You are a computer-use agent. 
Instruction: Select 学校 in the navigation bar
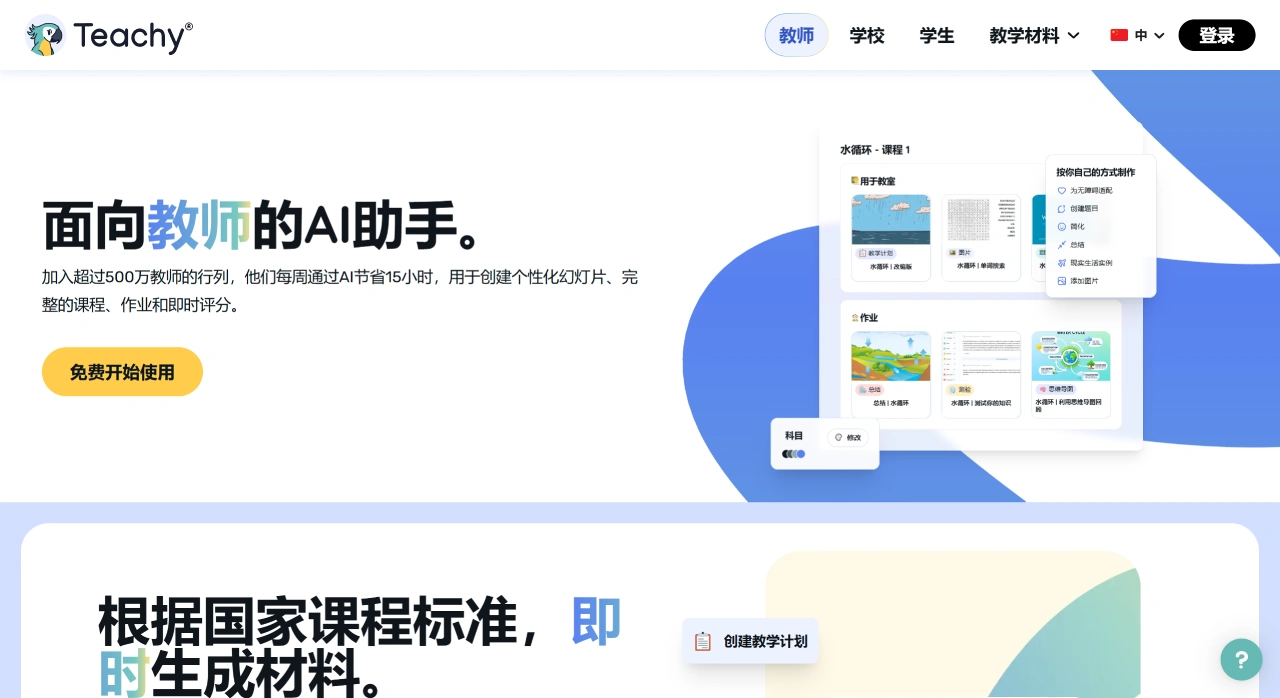866,35
